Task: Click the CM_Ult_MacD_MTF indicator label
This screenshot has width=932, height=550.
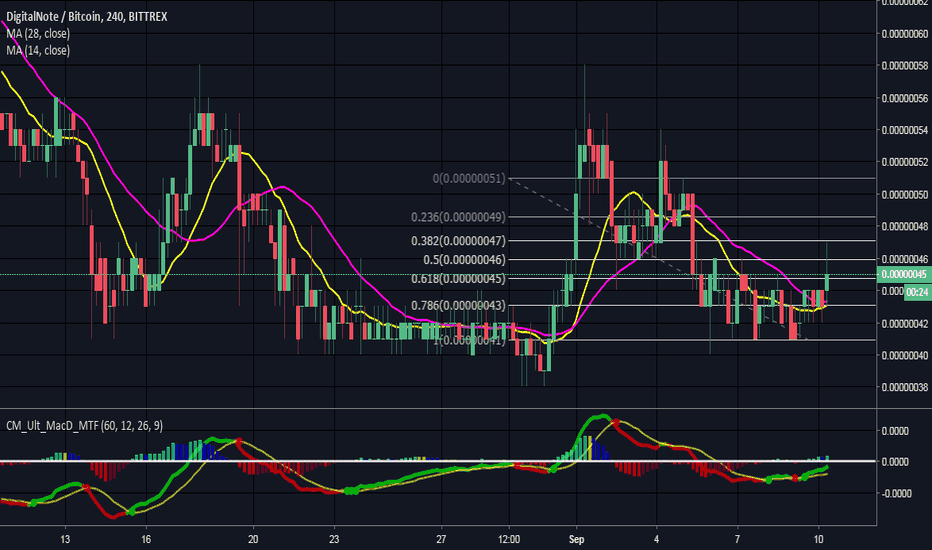Action: (84, 426)
